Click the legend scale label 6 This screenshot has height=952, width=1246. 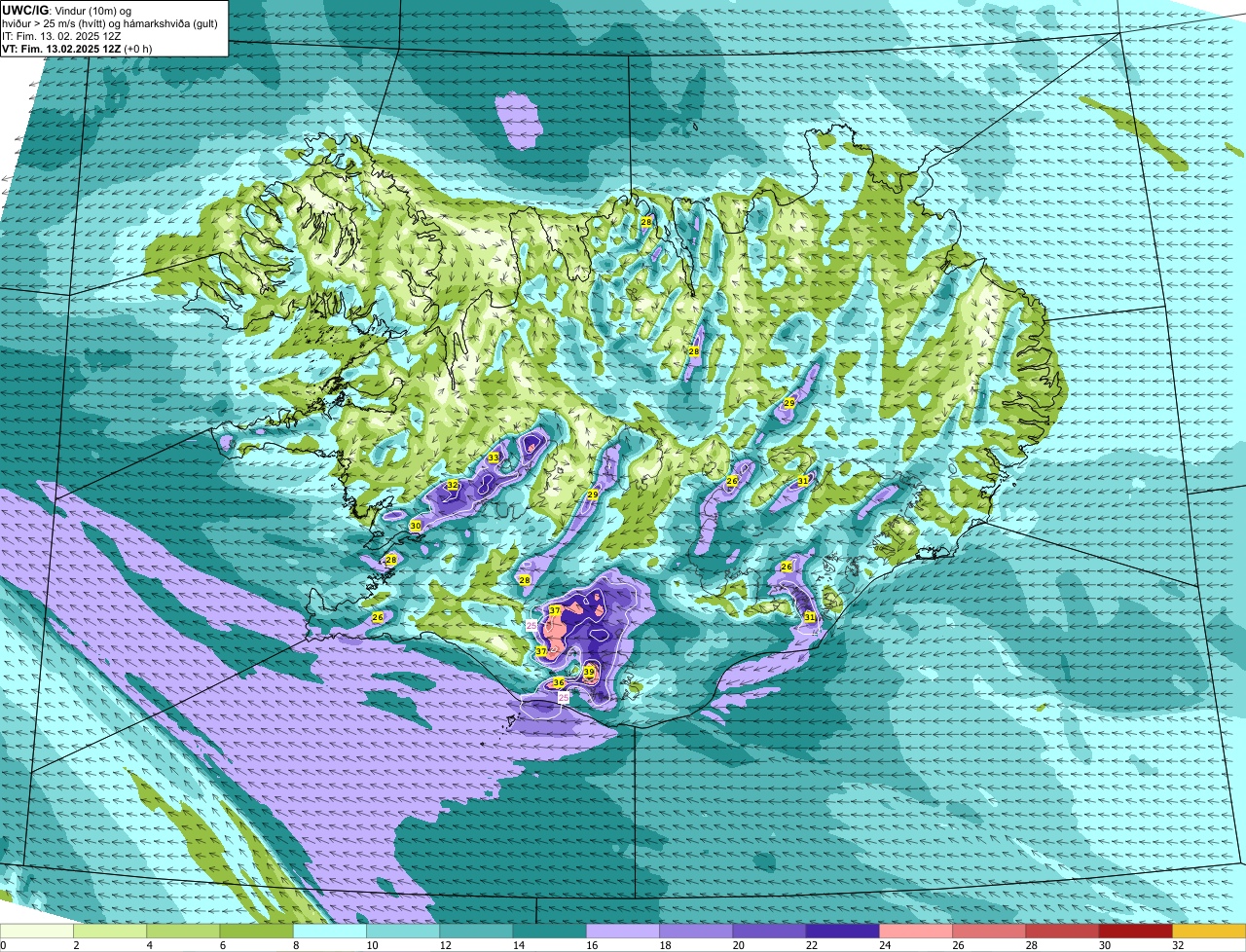click(x=221, y=945)
